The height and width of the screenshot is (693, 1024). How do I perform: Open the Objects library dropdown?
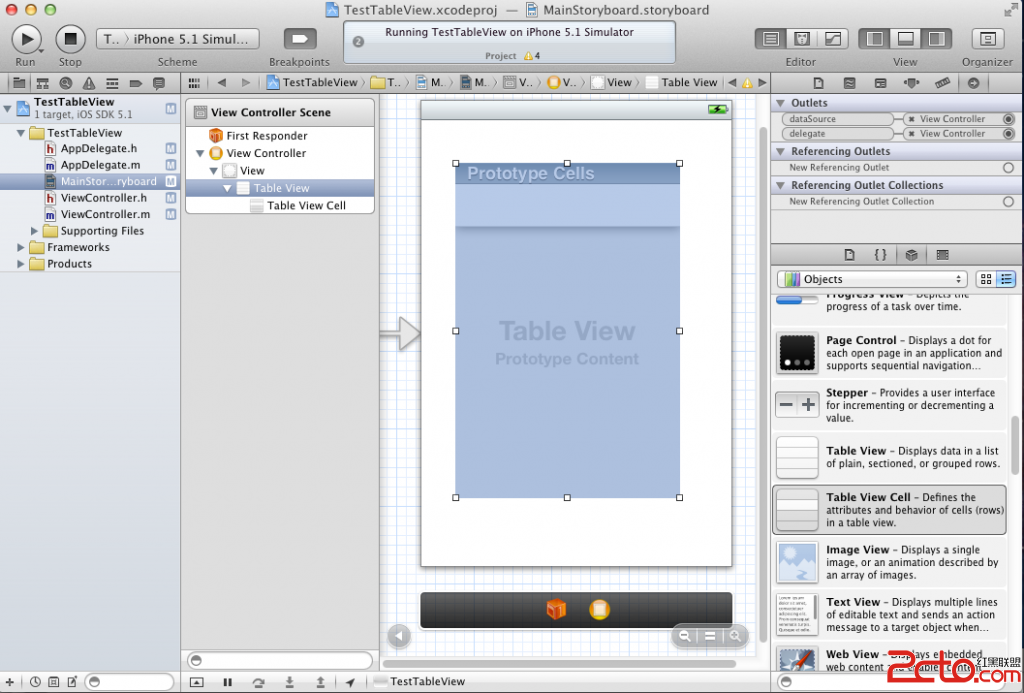[872, 279]
